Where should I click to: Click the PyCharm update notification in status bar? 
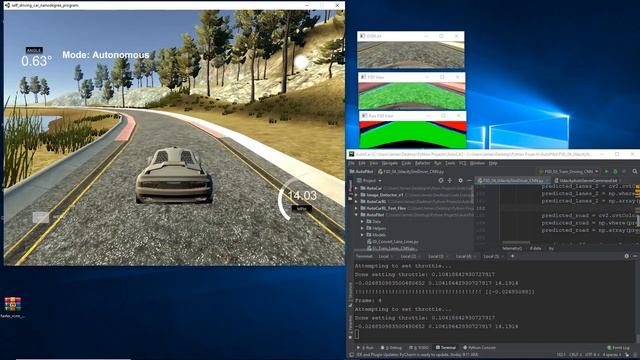point(418,355)
